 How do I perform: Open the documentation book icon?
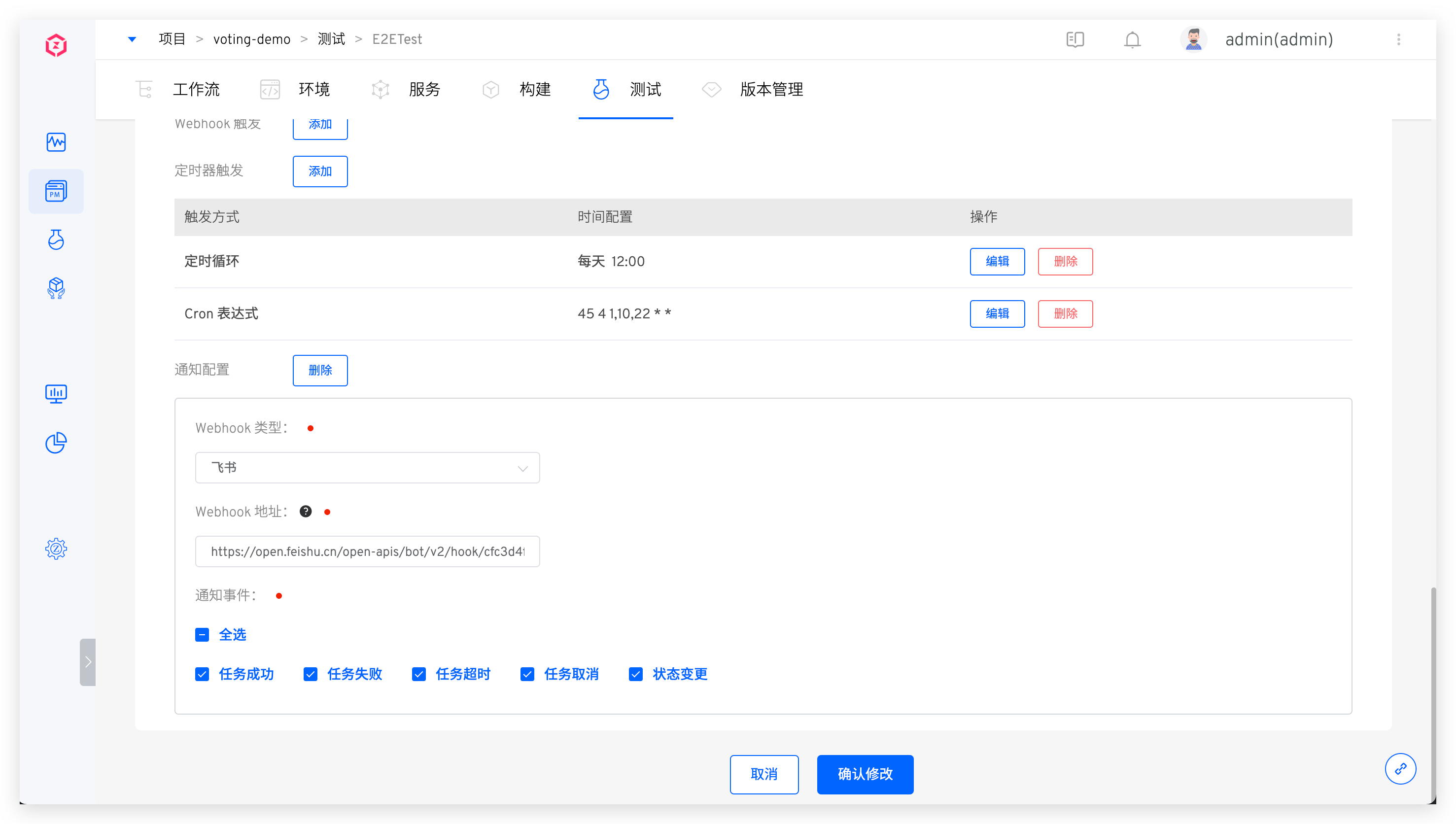[x=1075, y=39]
